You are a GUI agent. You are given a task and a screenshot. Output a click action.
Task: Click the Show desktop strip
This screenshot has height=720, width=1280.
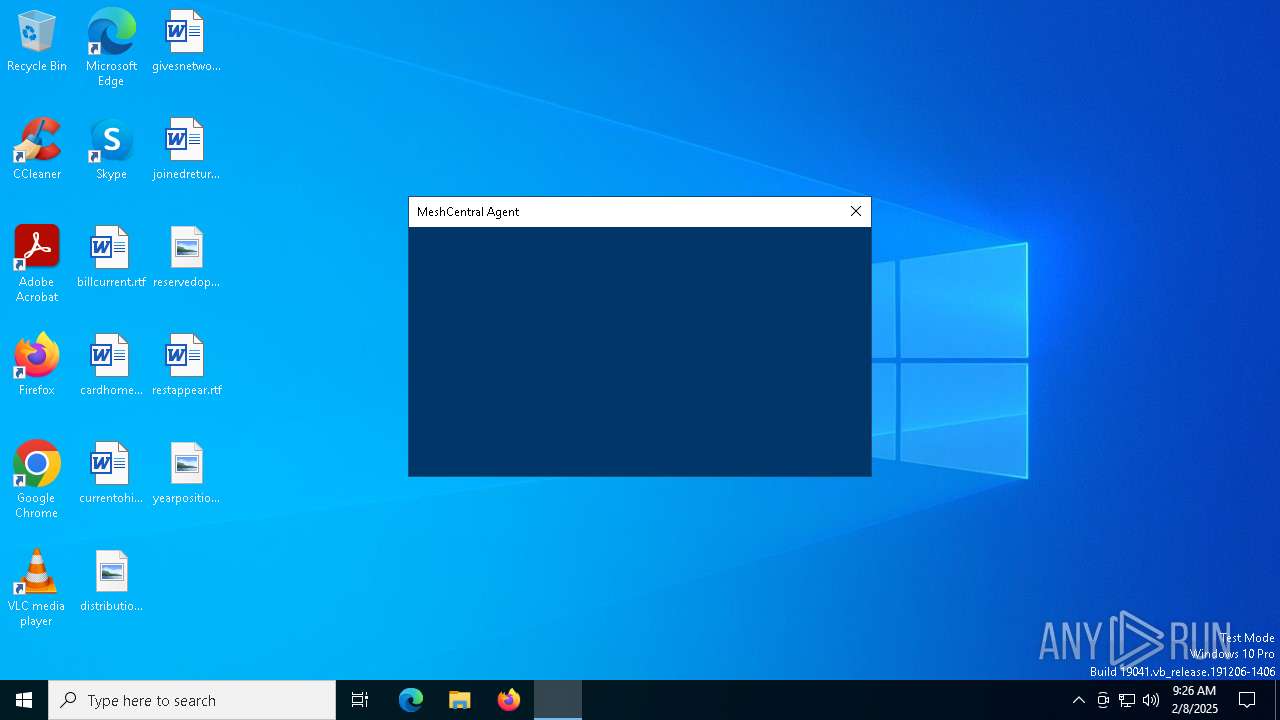(x=1277, y=700)
